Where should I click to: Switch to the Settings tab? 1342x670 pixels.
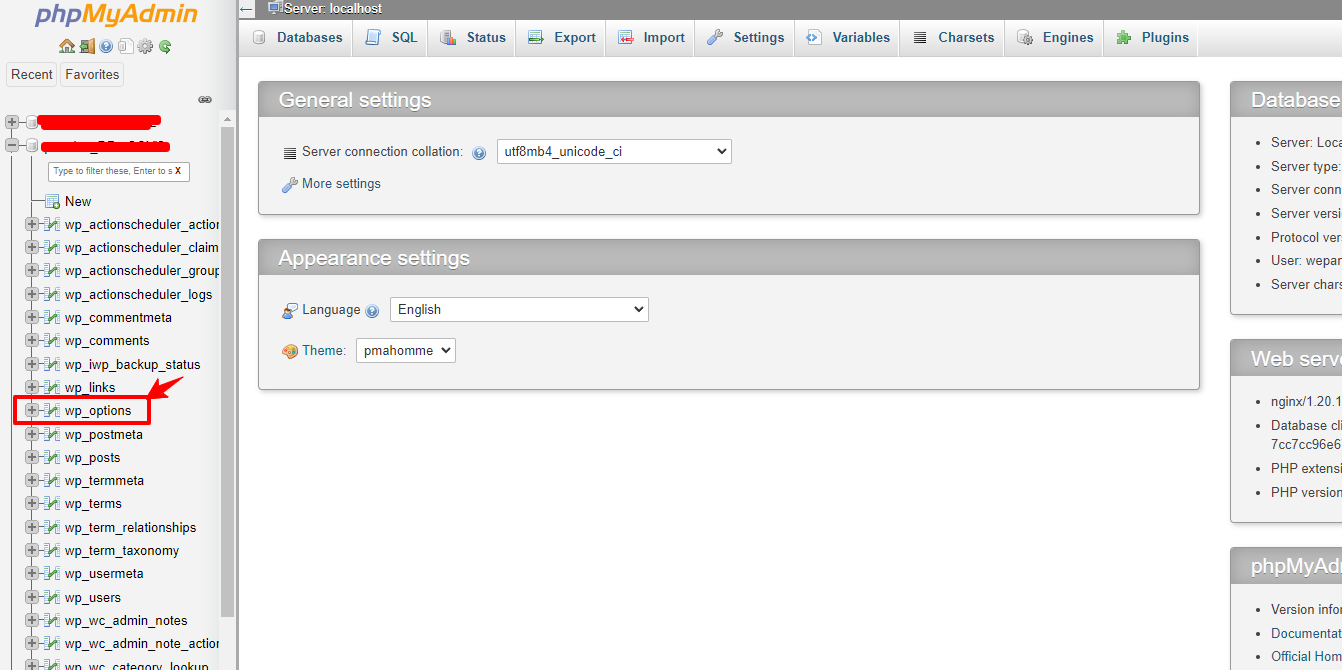pos(745,37)
